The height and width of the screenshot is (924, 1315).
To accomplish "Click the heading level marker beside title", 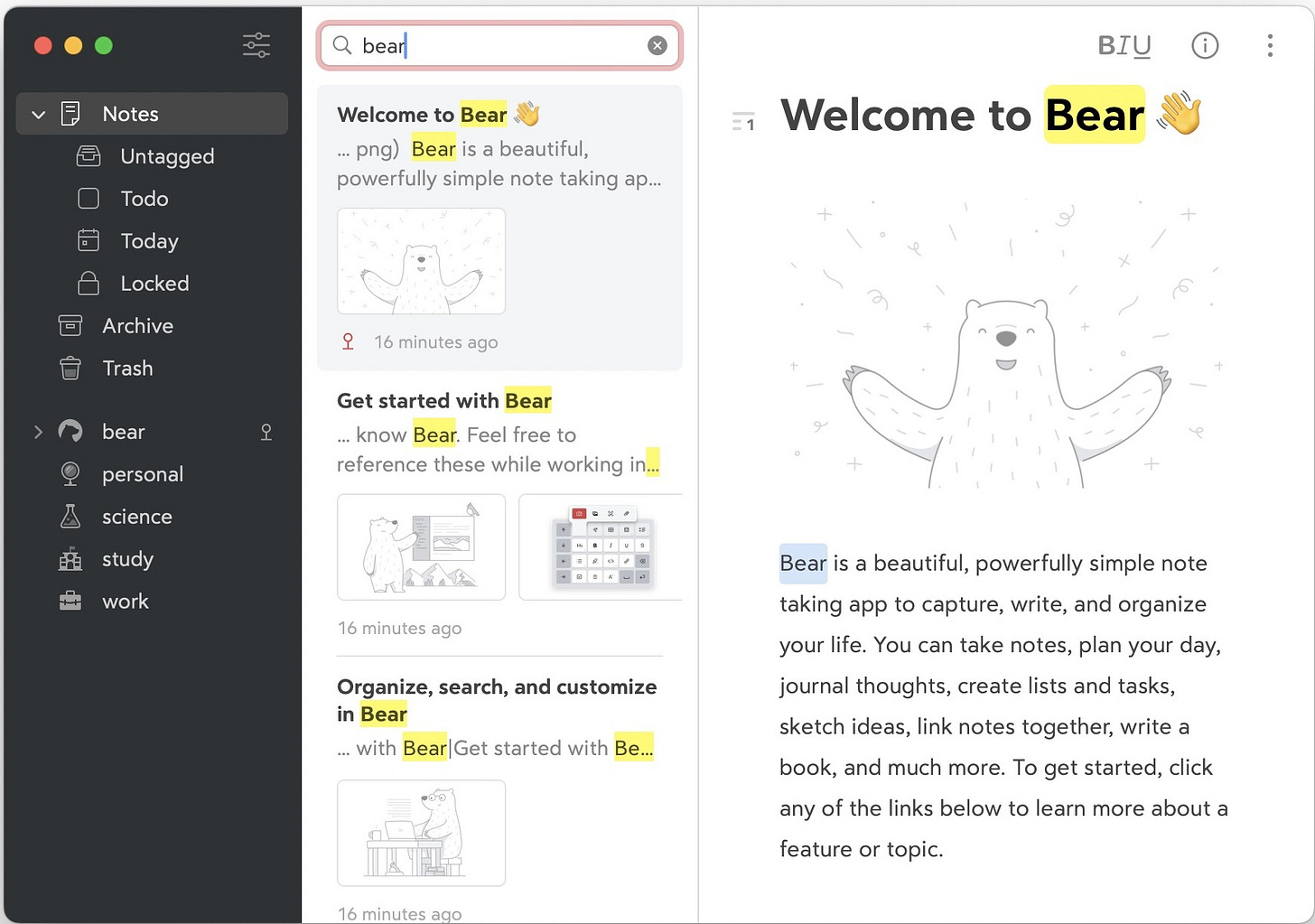I will tap(743, 122).
